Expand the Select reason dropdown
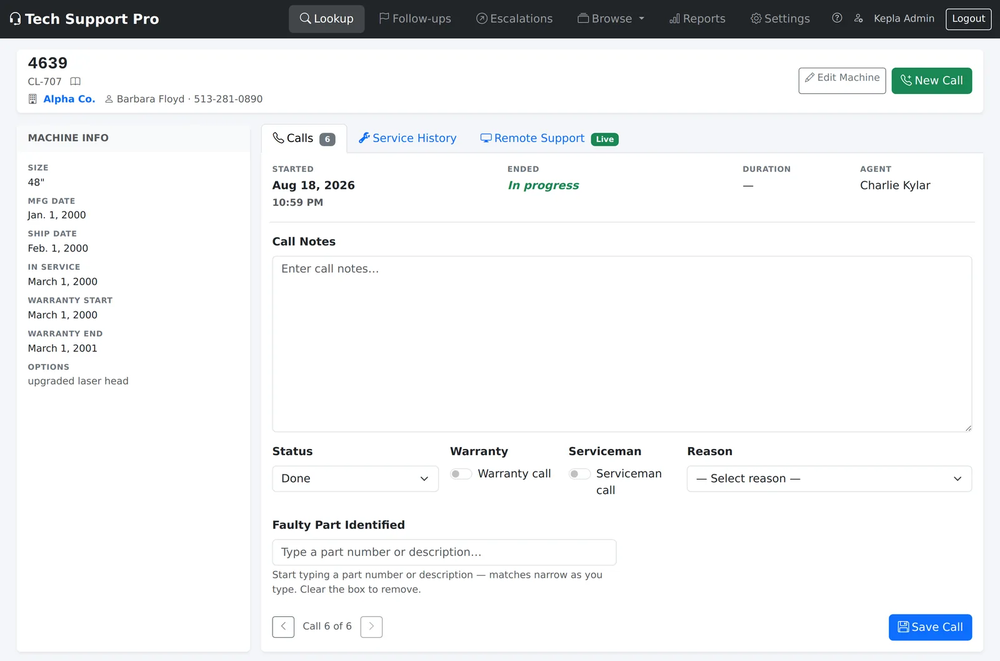Screen dimensions: 1000x661 click(829, 479)
